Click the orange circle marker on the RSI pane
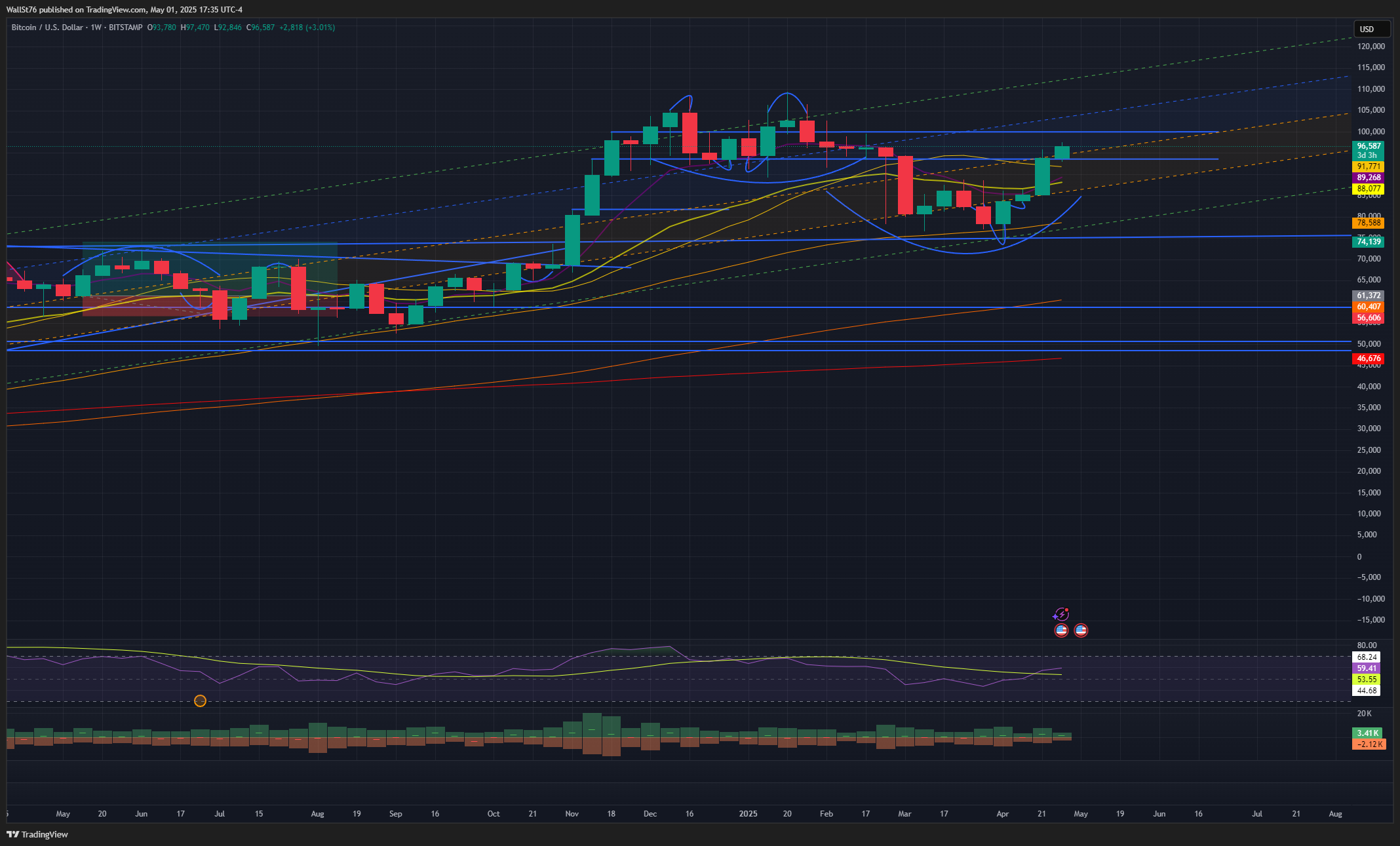The width and height of the screenshot is (1400, 846). point(201,701)
